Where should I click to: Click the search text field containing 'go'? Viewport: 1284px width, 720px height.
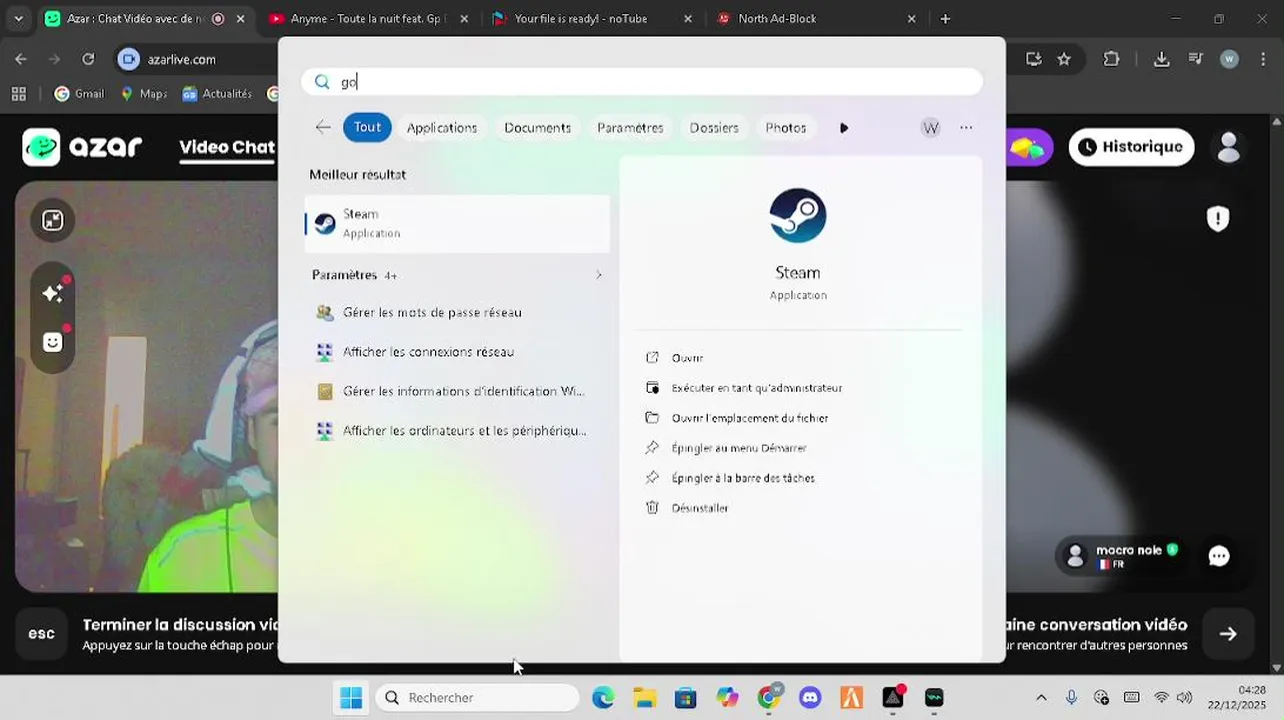click(x=642, y=82)
